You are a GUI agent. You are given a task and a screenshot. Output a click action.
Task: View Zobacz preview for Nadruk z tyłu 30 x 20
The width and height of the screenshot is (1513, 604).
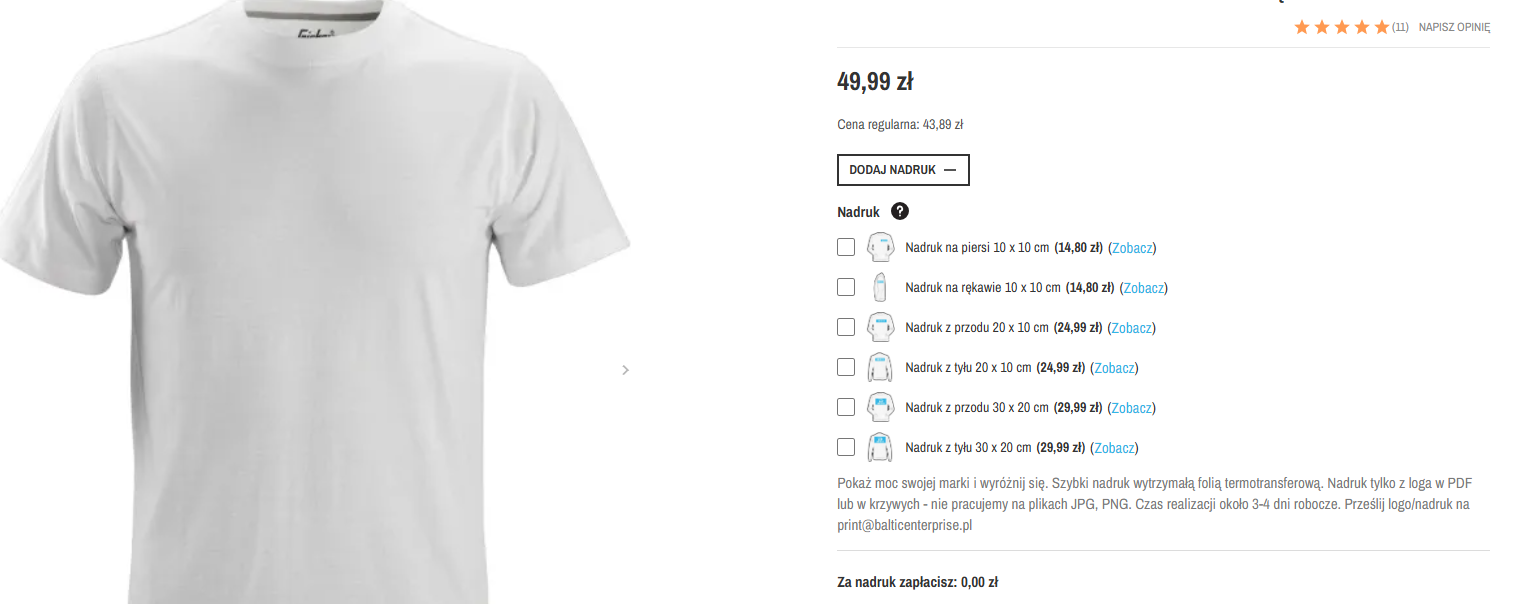point(1116,448)
